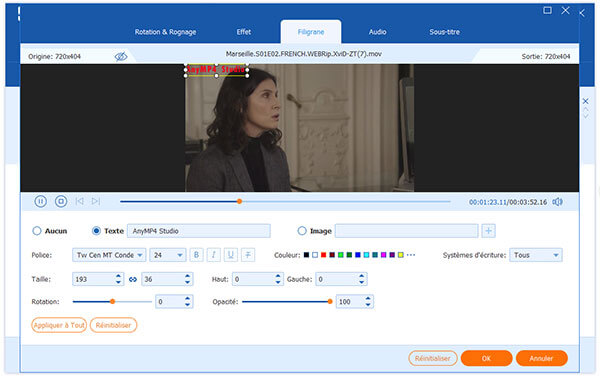Open the font size 24 dropdown
The image size is (600, 378).
point(168,255)
